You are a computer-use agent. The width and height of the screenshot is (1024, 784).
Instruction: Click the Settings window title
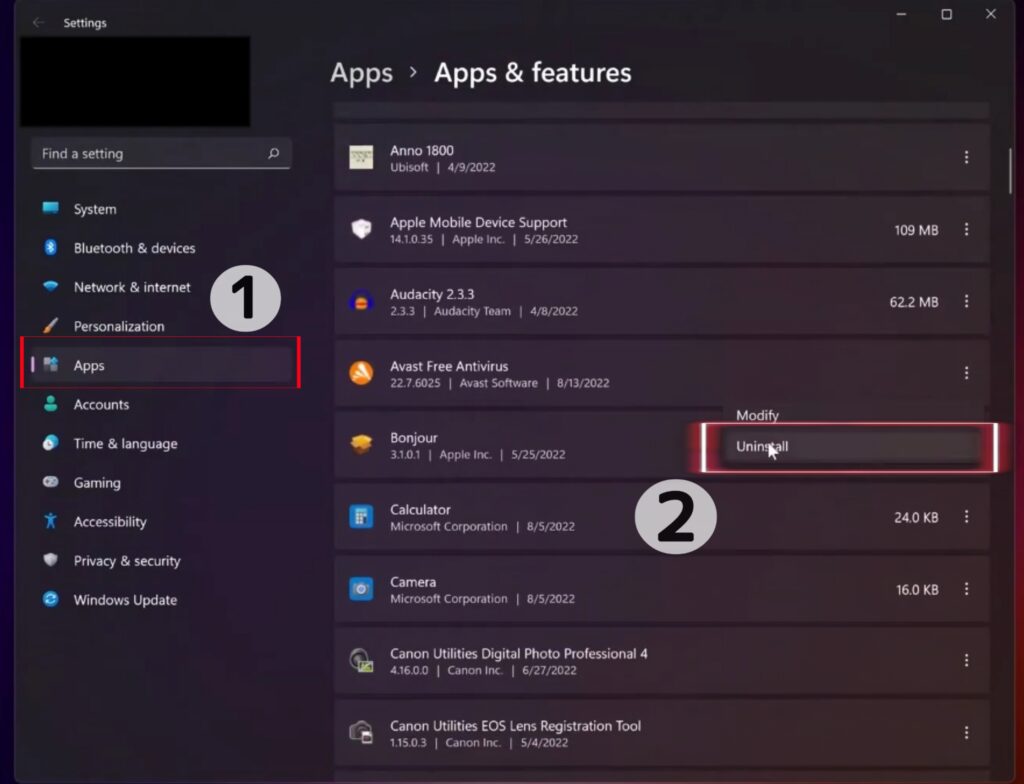[85, 23]
